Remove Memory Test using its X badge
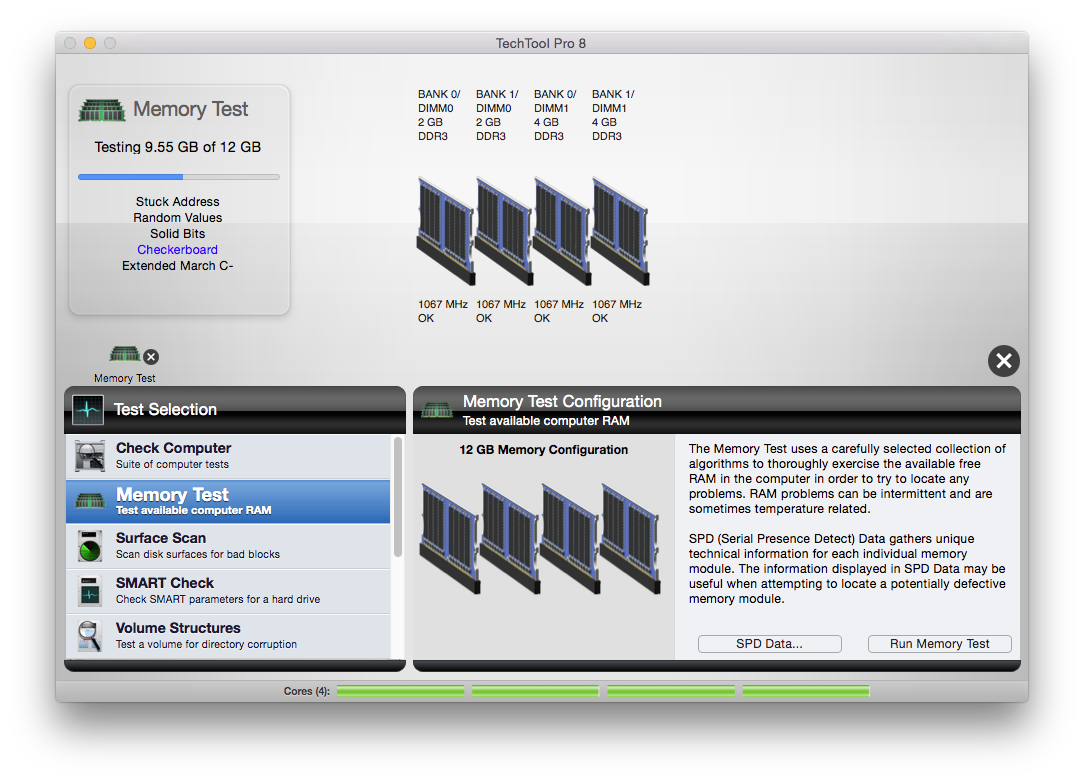Image resolution: width=1084 pixels, height=782 pixels. tap(151, 356)
